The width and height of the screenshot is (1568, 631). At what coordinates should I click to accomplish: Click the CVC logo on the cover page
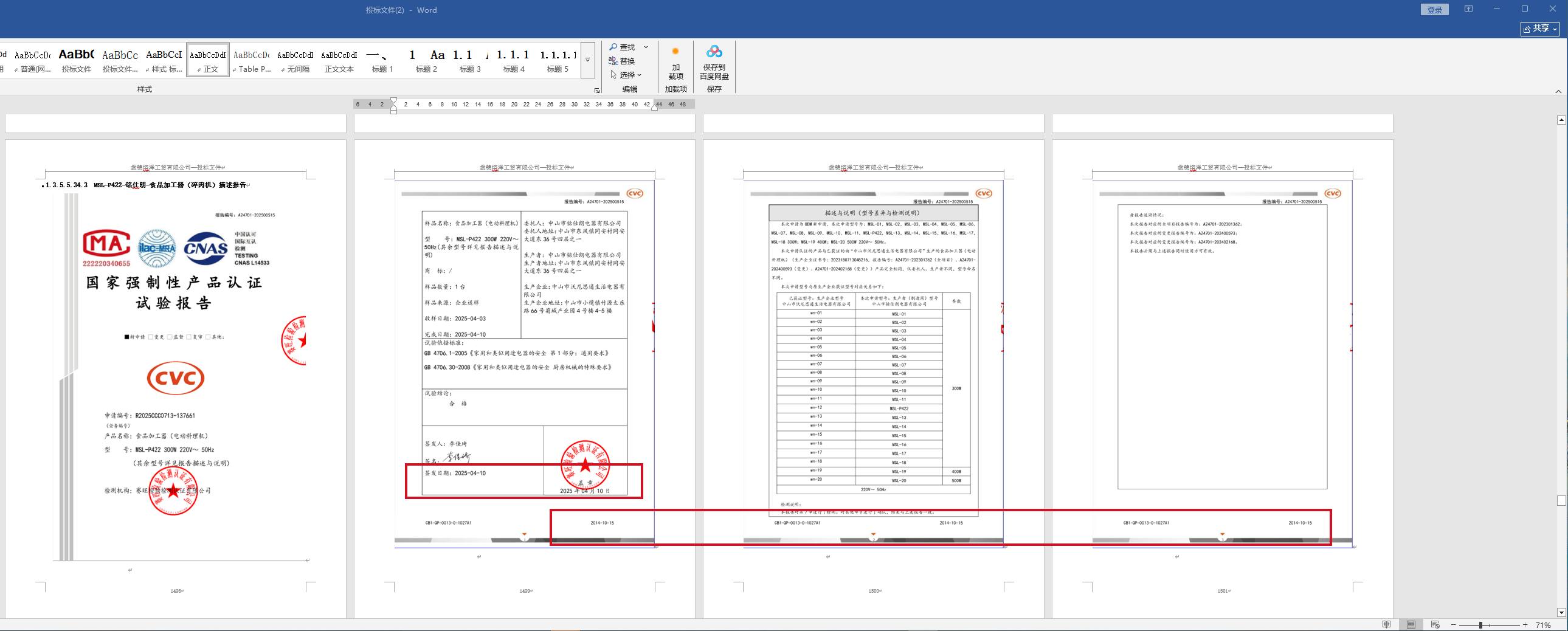[x=175, y=378]
